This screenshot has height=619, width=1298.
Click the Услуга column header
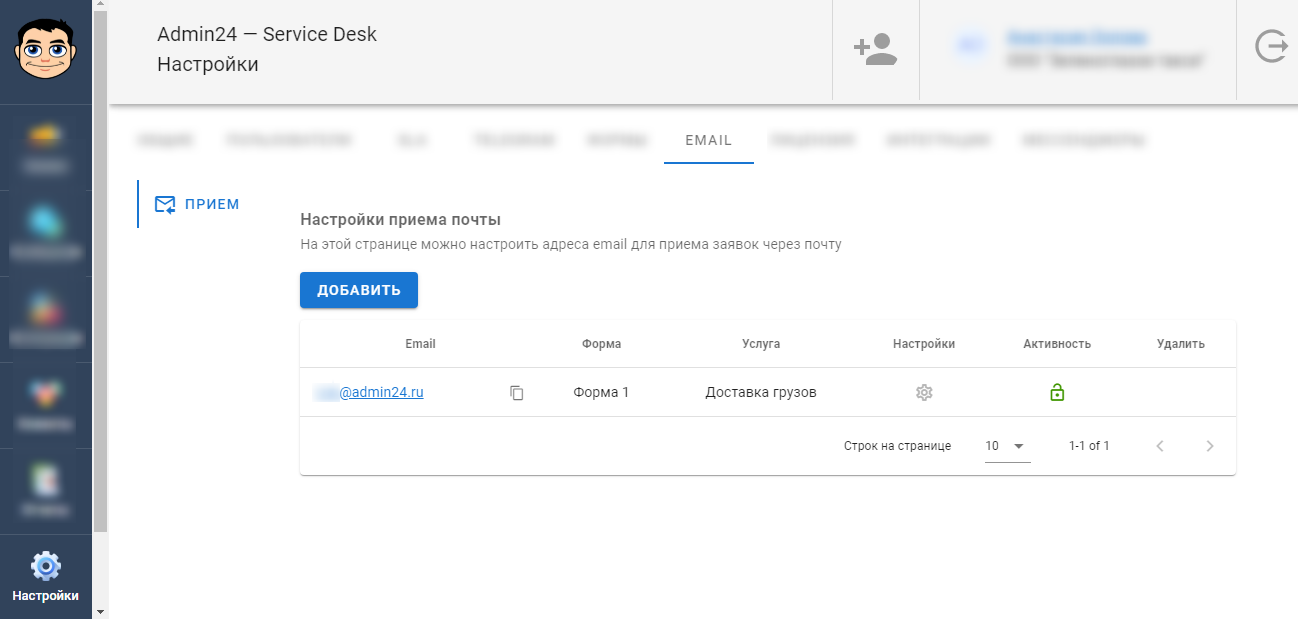tap(761, 344)
